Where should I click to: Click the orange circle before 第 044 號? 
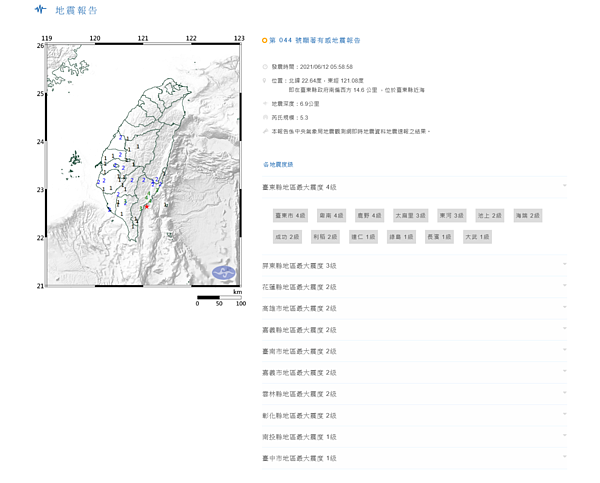[264, 41]
